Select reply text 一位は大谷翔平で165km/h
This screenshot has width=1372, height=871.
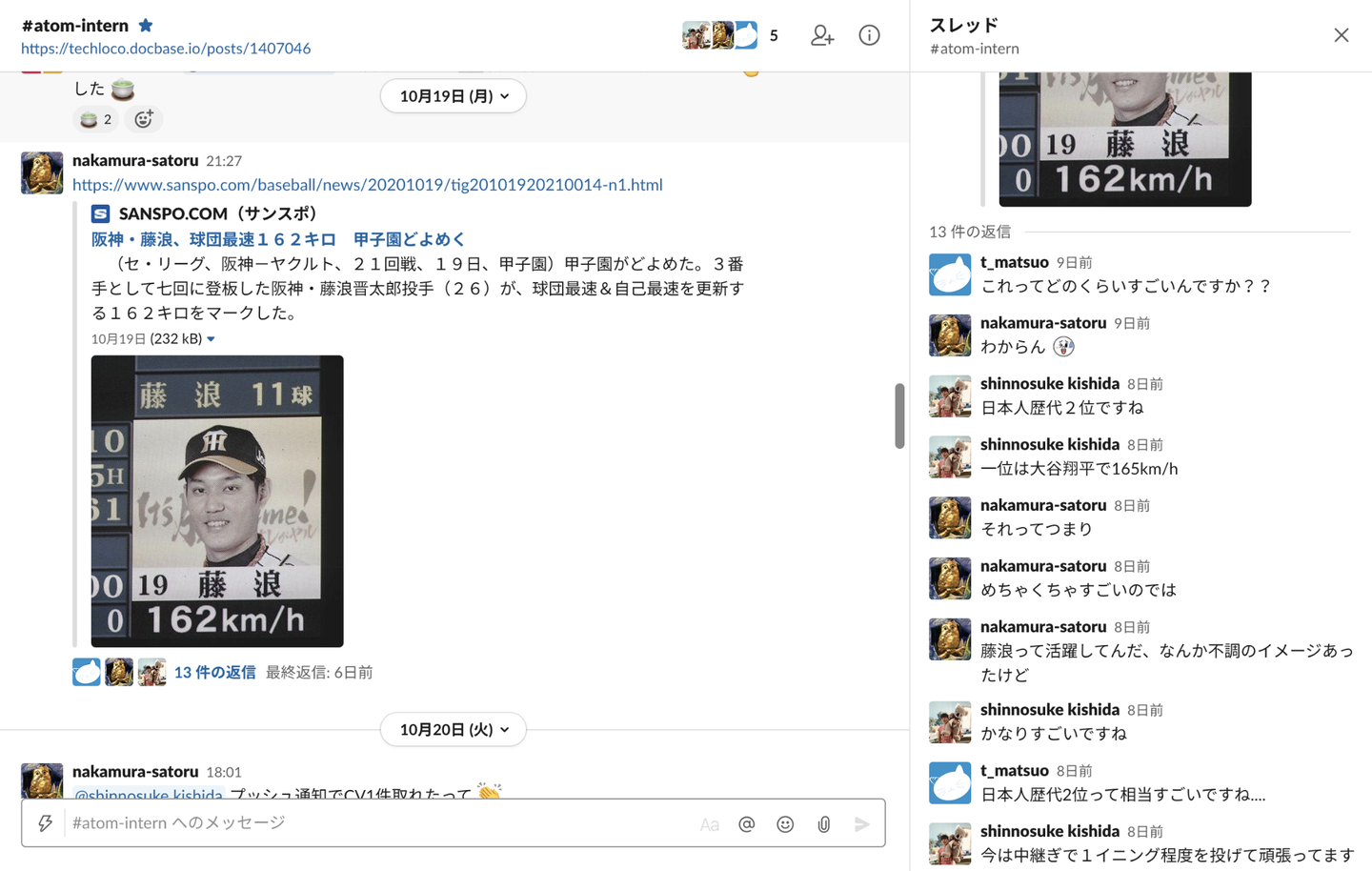pos(1079,469)
